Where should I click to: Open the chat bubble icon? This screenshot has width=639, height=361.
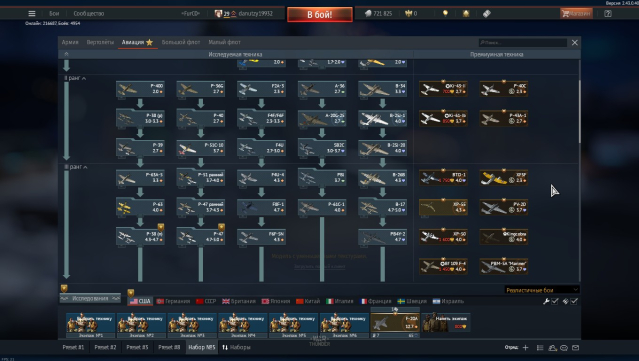[x=564, y=348]
